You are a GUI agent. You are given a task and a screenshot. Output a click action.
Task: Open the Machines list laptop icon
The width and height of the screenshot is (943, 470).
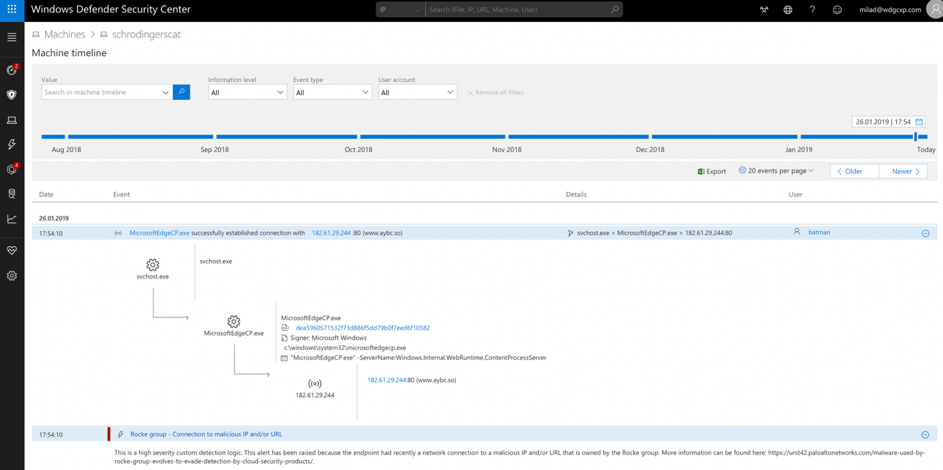[x=11, y=120]
